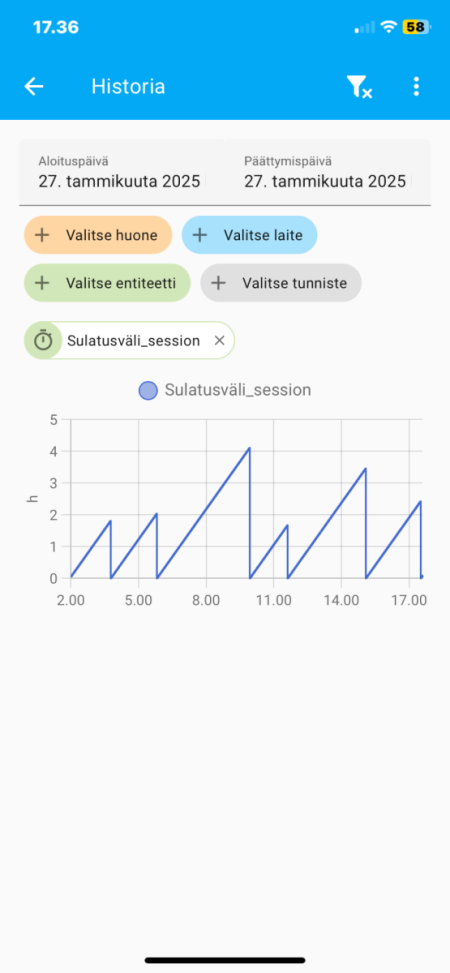Click the Historia page title
Viewport: 450px width, 973px height.
click(x=128, y=86)
